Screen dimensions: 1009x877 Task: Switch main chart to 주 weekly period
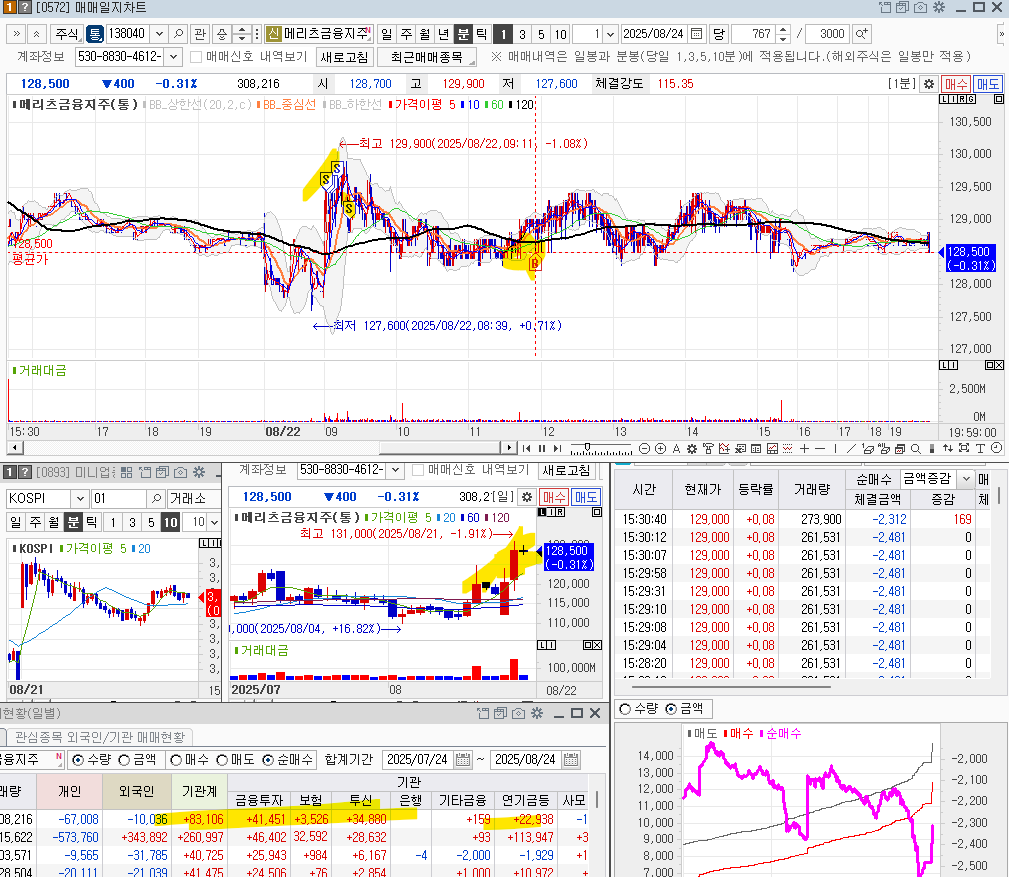click(x=405, y=33)
